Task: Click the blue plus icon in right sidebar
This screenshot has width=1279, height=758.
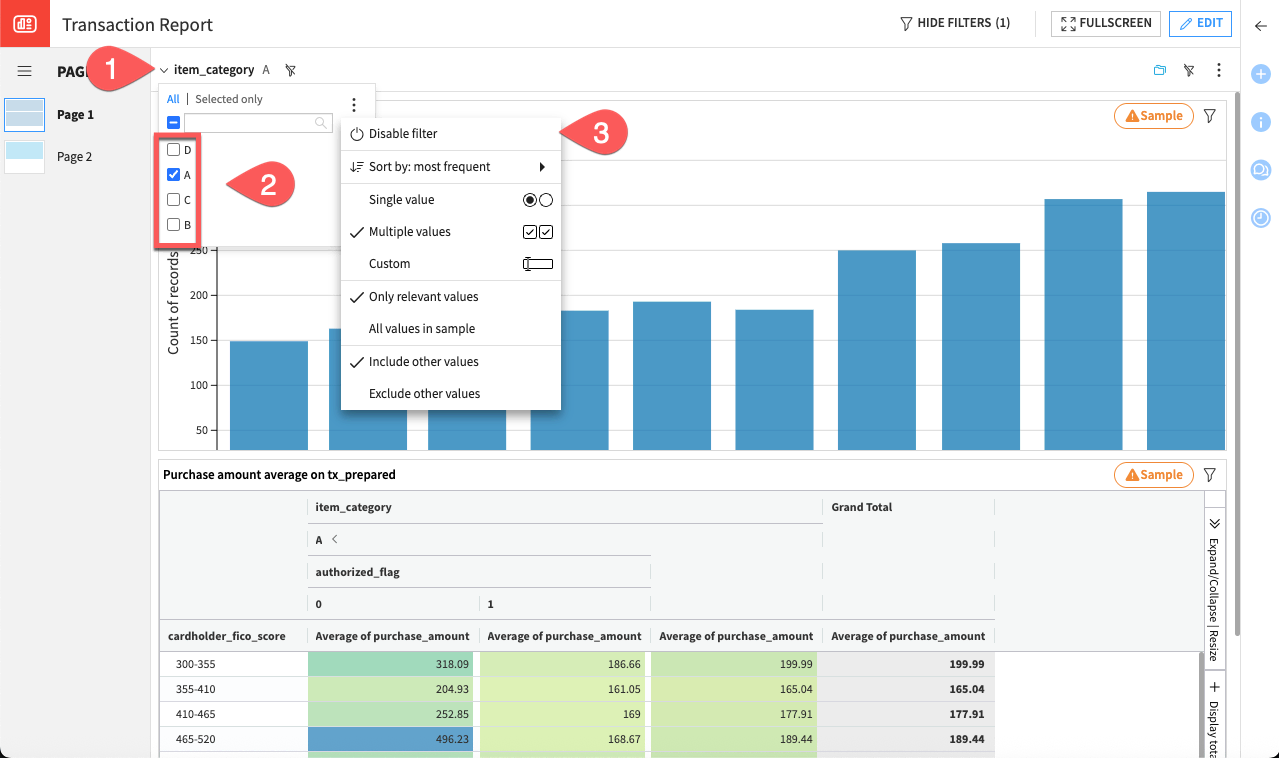Action: point(1260,74)
